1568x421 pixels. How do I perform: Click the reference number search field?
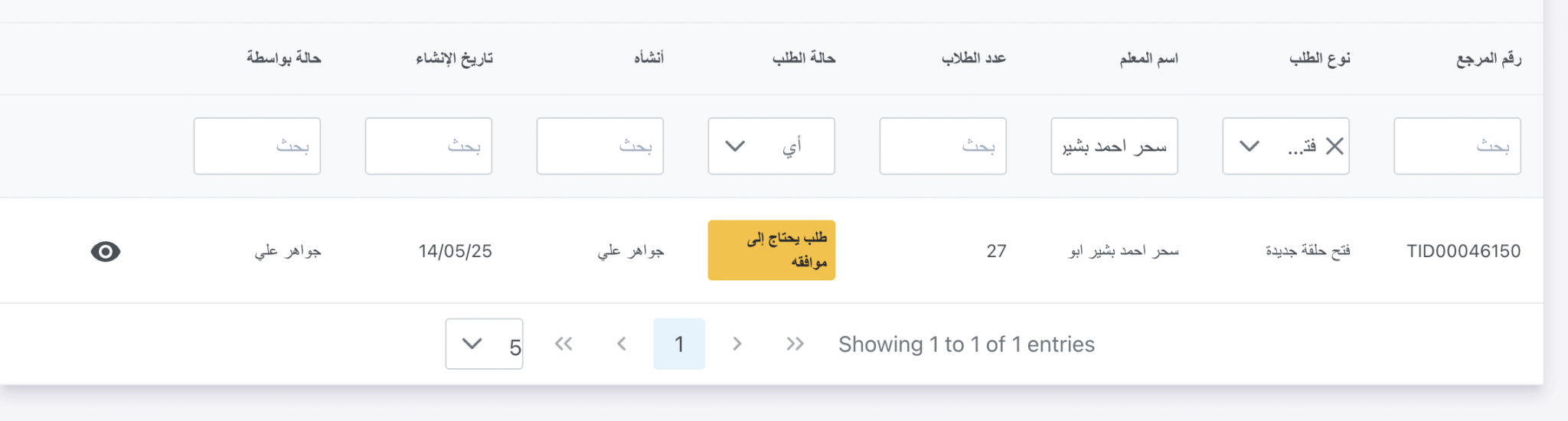tap(1457, 146)
